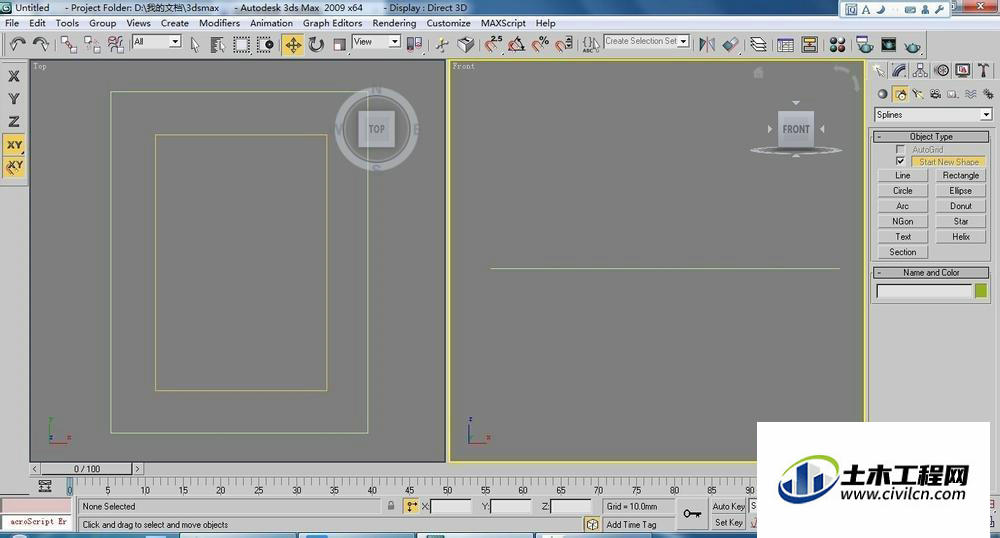Click the Spinner Snap toggle icon
This screenshot has height=538, width=1000.
[564, 44]
